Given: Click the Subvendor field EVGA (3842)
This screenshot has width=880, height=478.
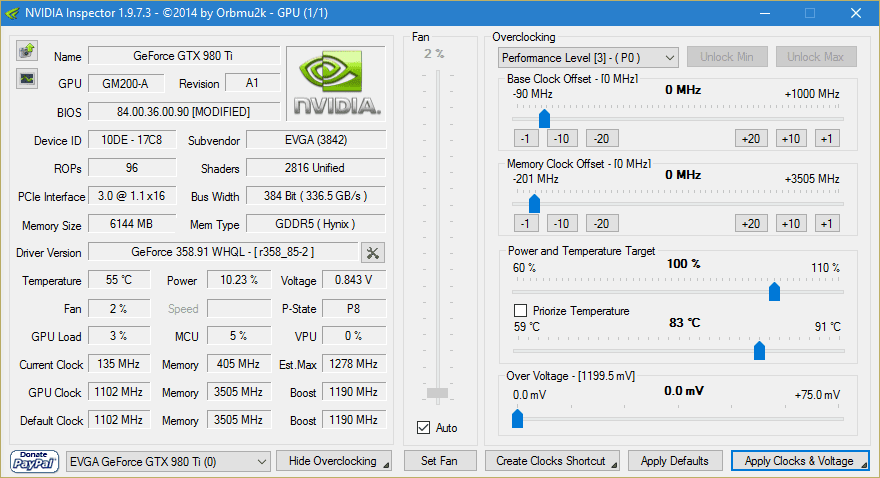Looking at the screenshot, I should coord(316,140).
